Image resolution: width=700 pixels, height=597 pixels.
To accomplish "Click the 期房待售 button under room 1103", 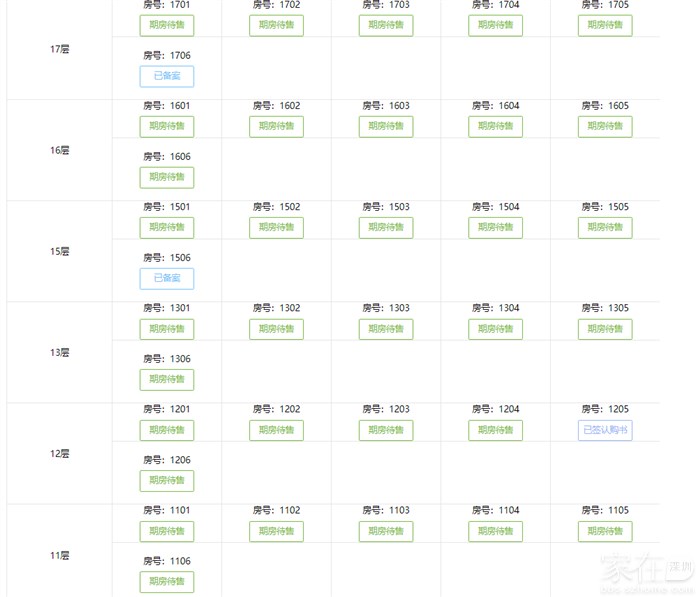I will (x=385, y=531).
